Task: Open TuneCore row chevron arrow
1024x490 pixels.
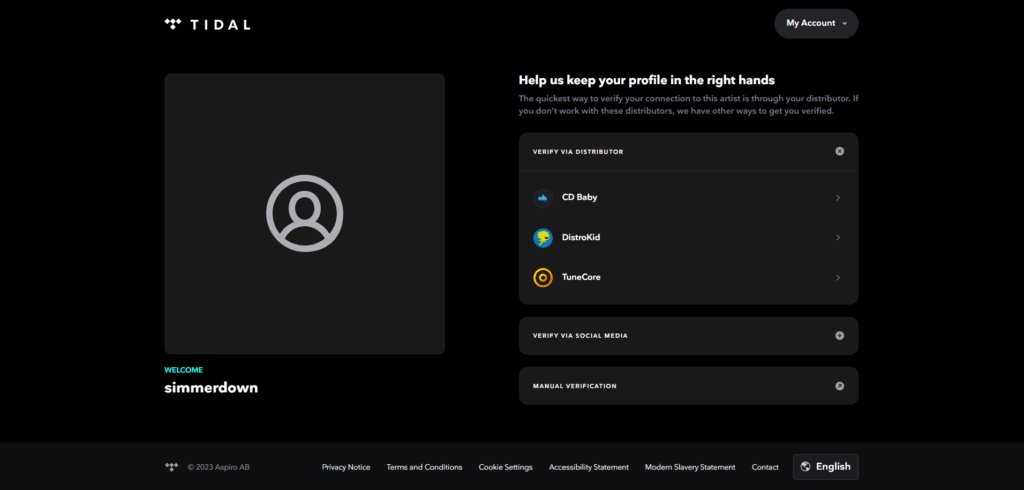Action: [x=838, y=278]
